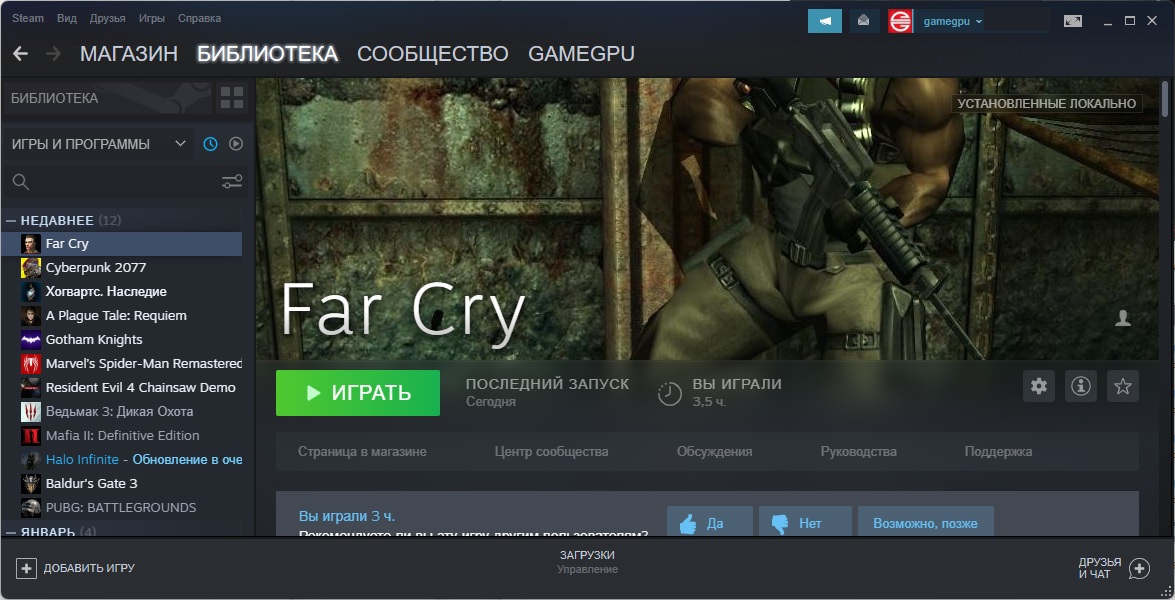Open the announcements megaphone icon

(825, 21)
